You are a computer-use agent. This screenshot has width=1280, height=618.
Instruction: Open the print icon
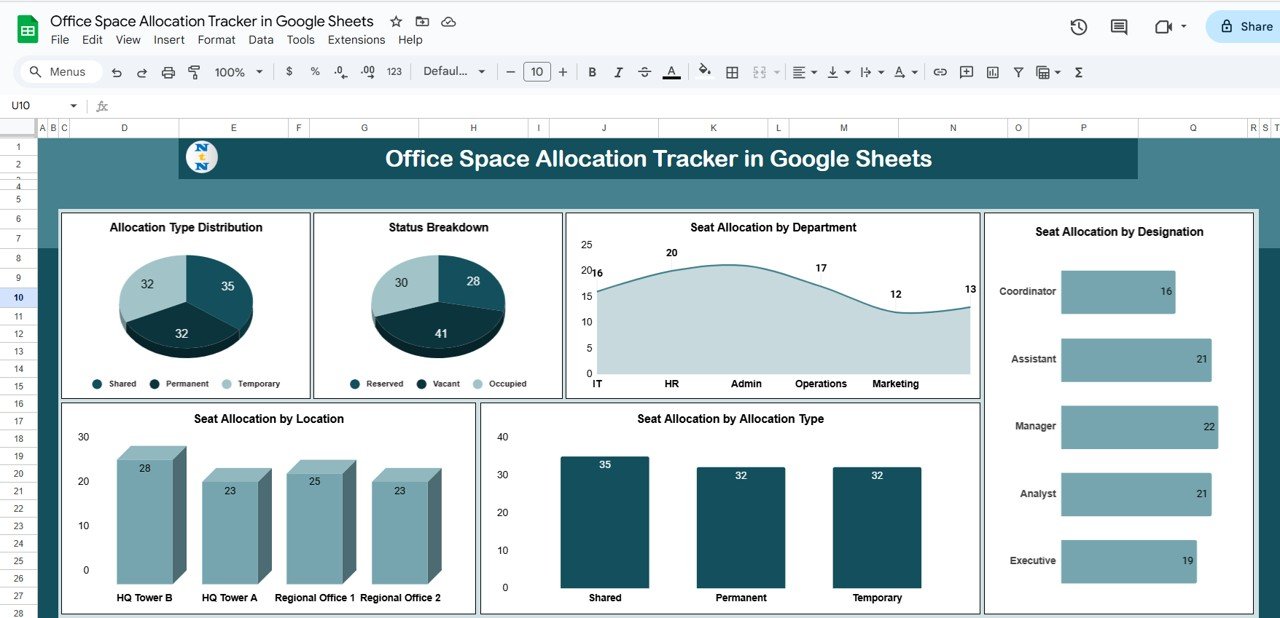pos(168,71)
